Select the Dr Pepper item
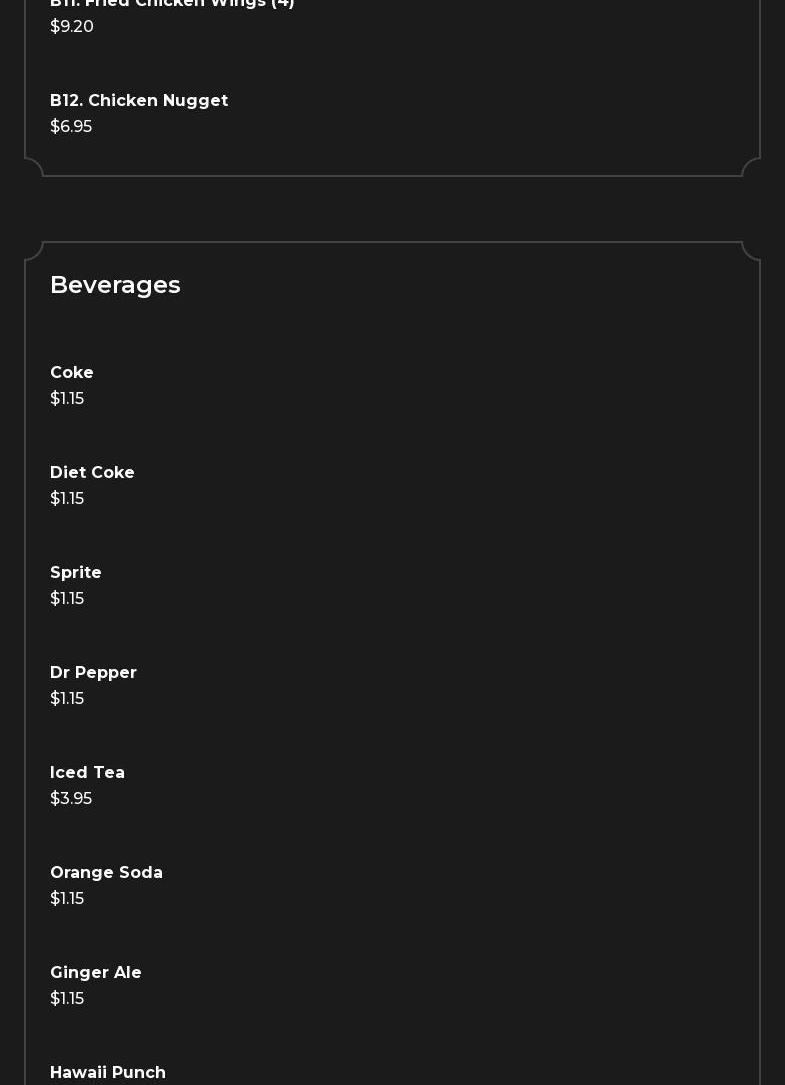 pyautogui.click(x=93, y=673)
